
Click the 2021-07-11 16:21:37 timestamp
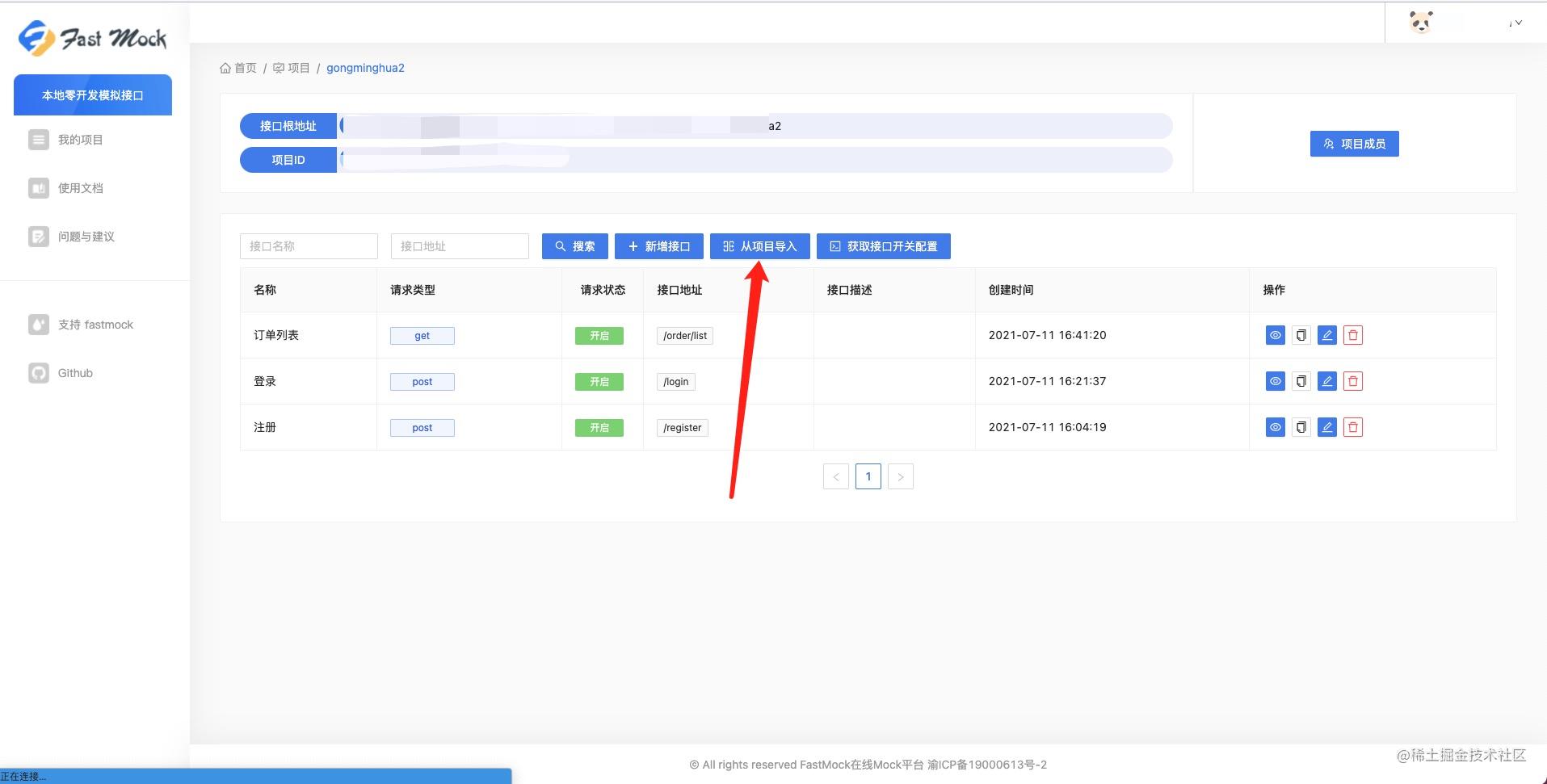[x=1048, y=381]
